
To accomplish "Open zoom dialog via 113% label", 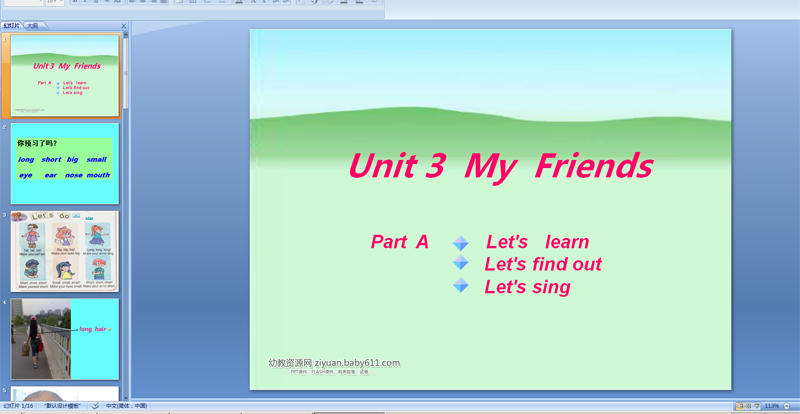I will (772, 406).
